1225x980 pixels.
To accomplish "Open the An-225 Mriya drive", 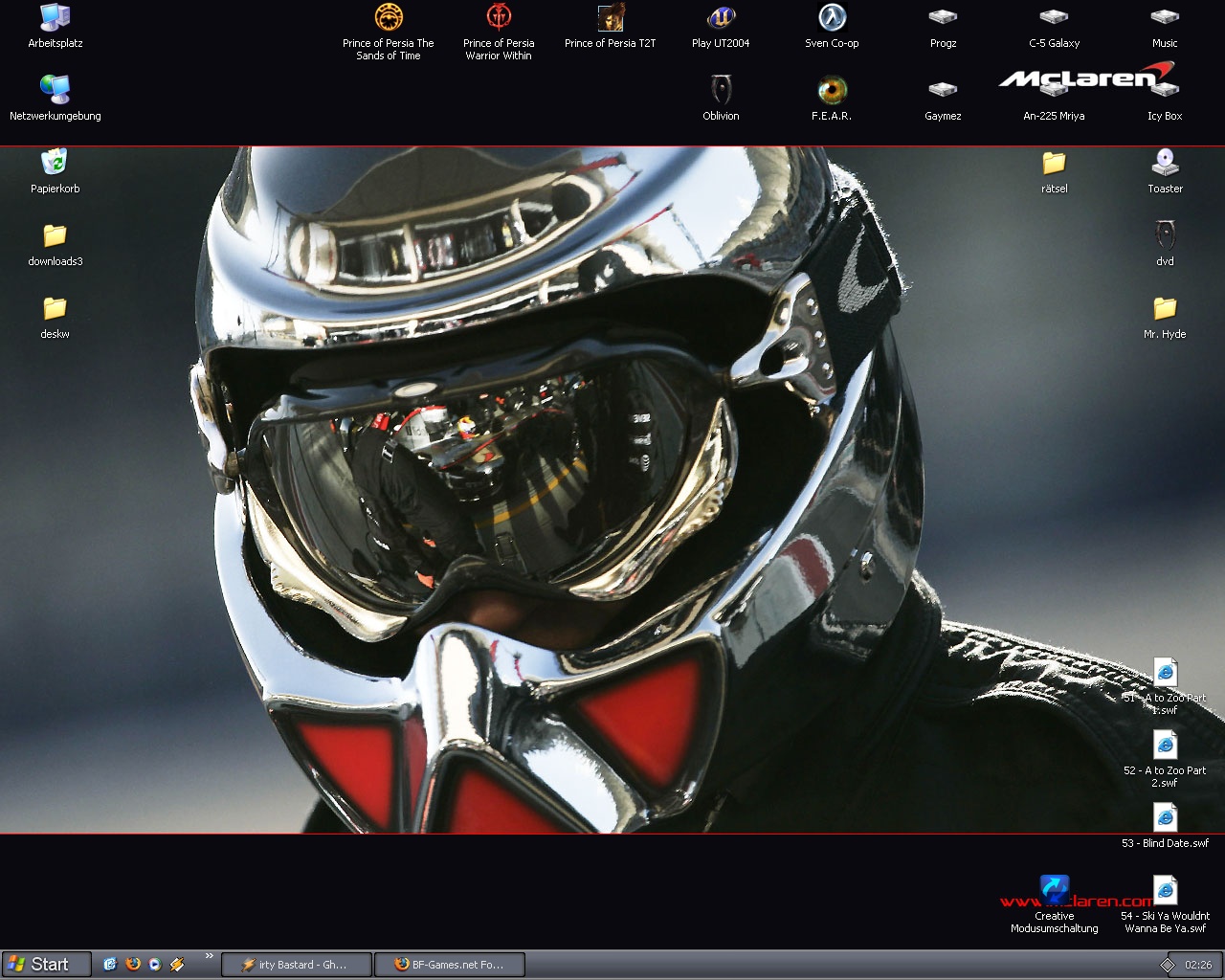I will point(1054,99).
